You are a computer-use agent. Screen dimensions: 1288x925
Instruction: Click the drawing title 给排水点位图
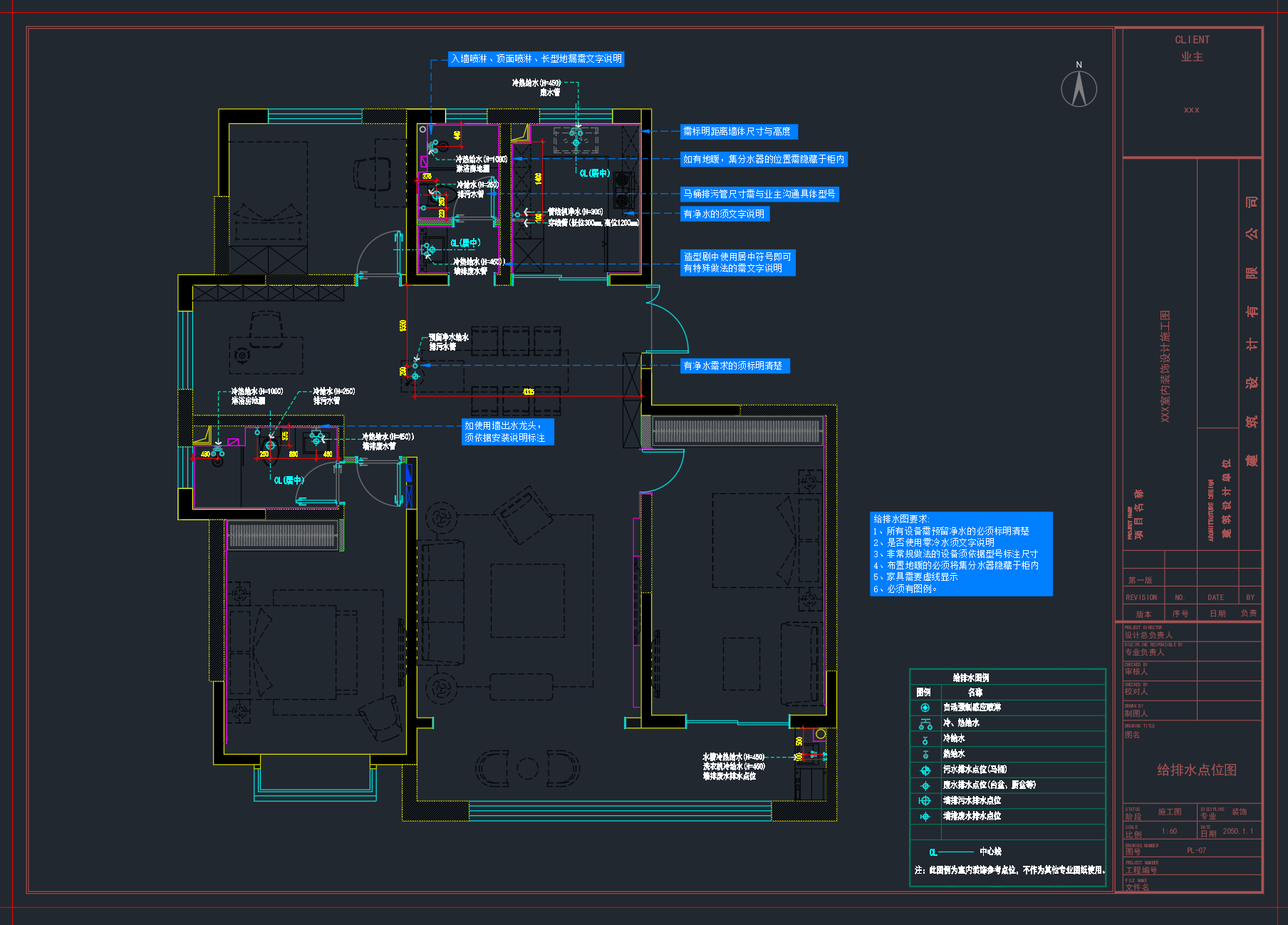click(1197, 770)
